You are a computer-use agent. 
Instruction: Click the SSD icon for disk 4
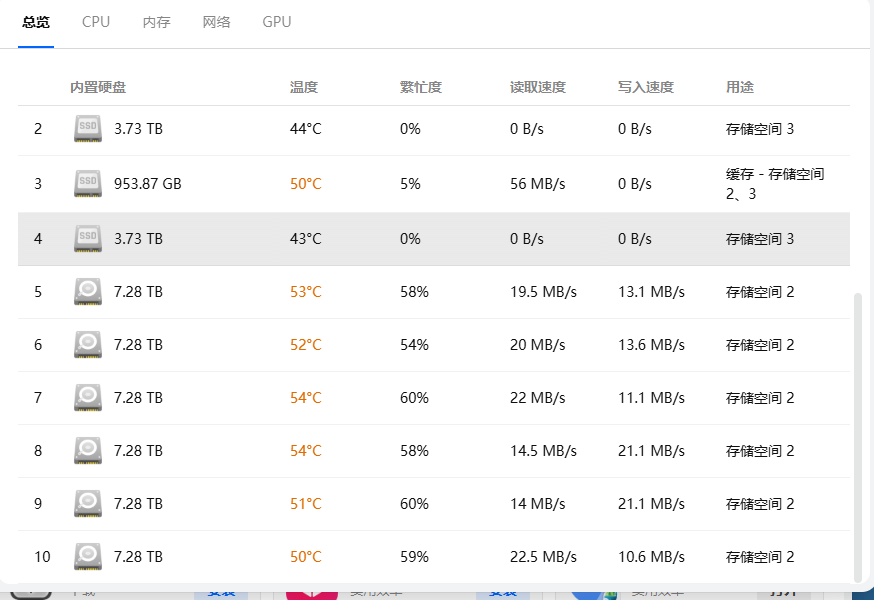click(x=88, y=239)
